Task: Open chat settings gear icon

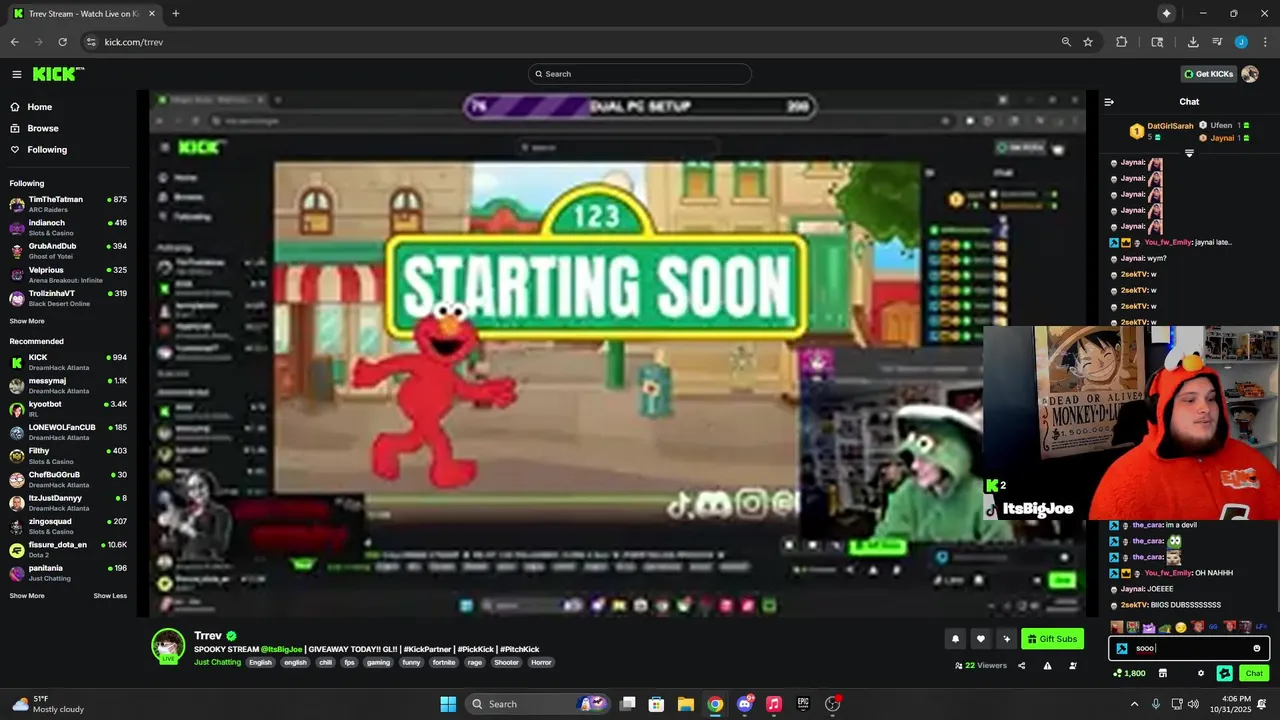Action: point(1201,673)
